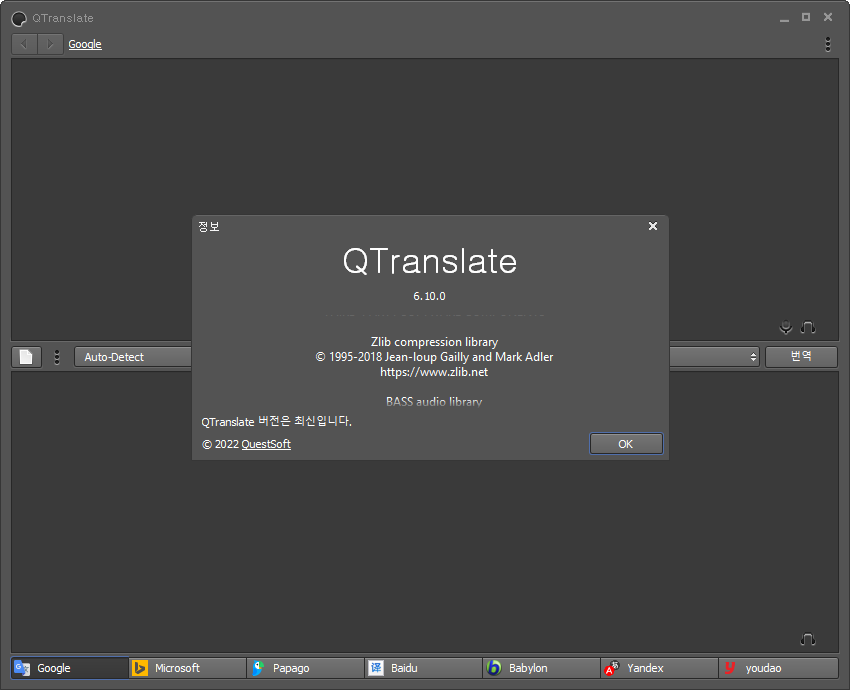This screenshot has height=690, width=850.
Task: Close the 정보 about dialog
Action: [x=653, y=226]
